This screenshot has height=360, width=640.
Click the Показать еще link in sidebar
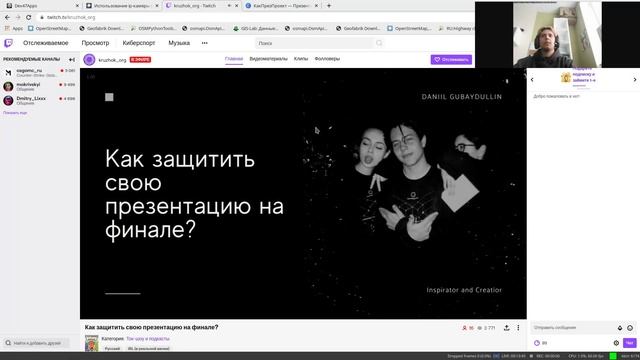pos(15,113)
